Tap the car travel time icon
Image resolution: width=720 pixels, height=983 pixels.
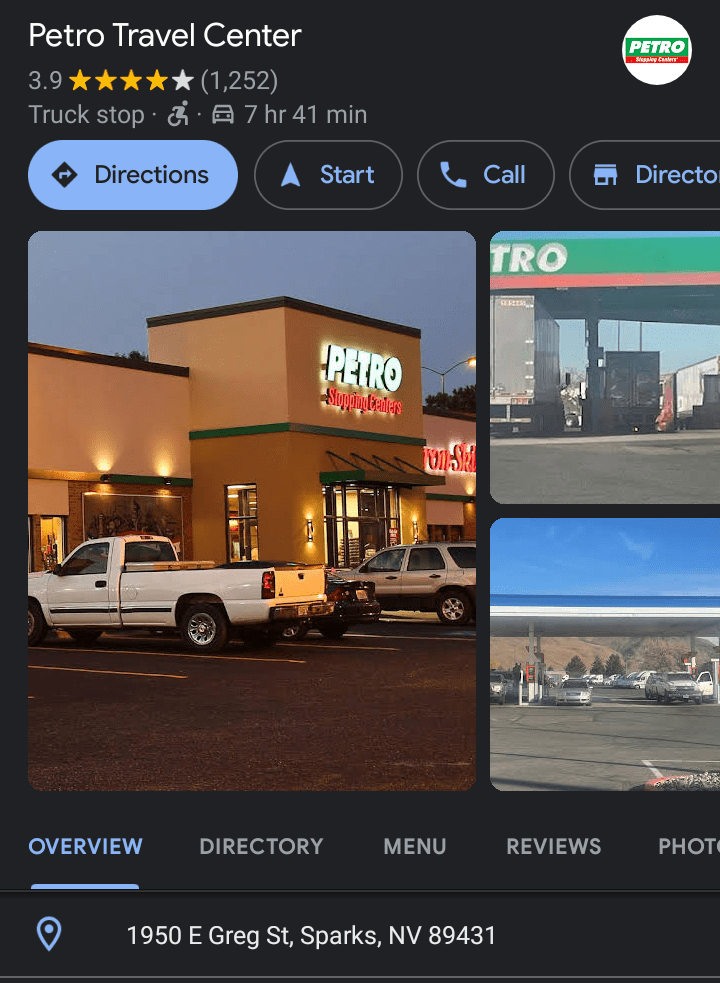click(223, 115)
